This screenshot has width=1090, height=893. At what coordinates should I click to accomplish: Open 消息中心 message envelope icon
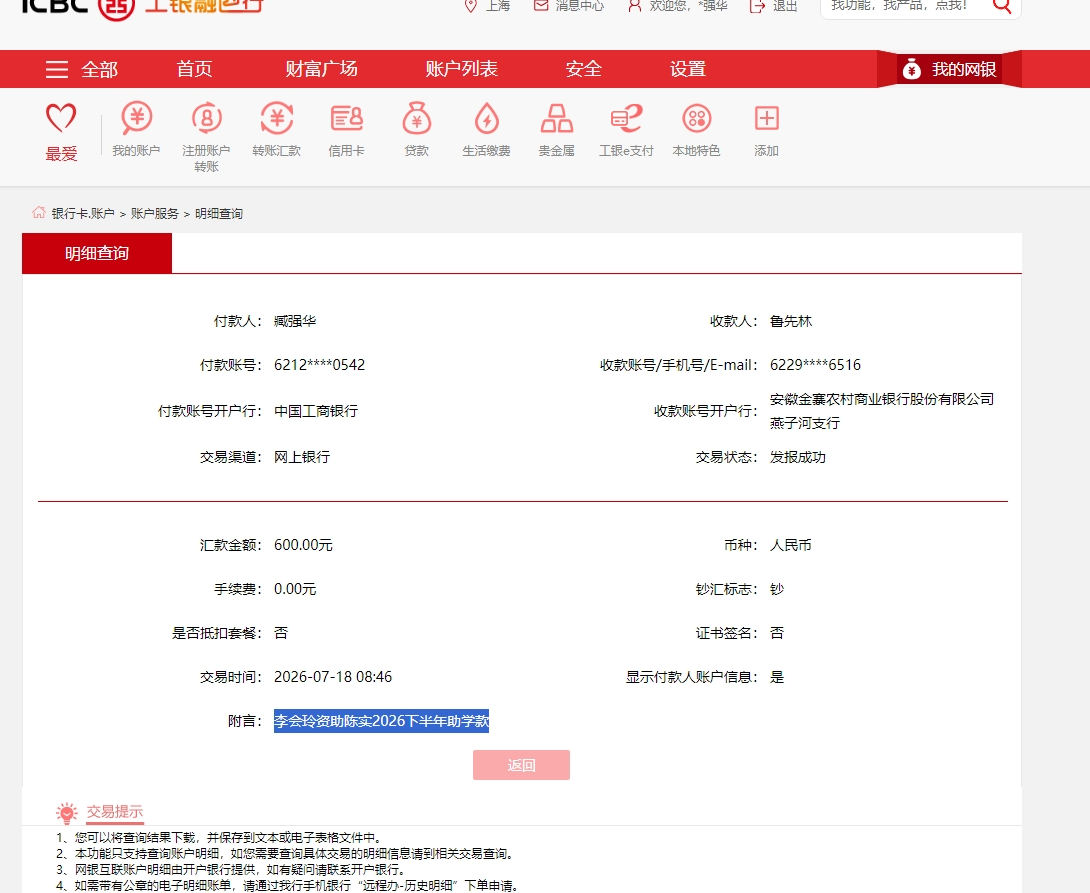pos(541,5)
